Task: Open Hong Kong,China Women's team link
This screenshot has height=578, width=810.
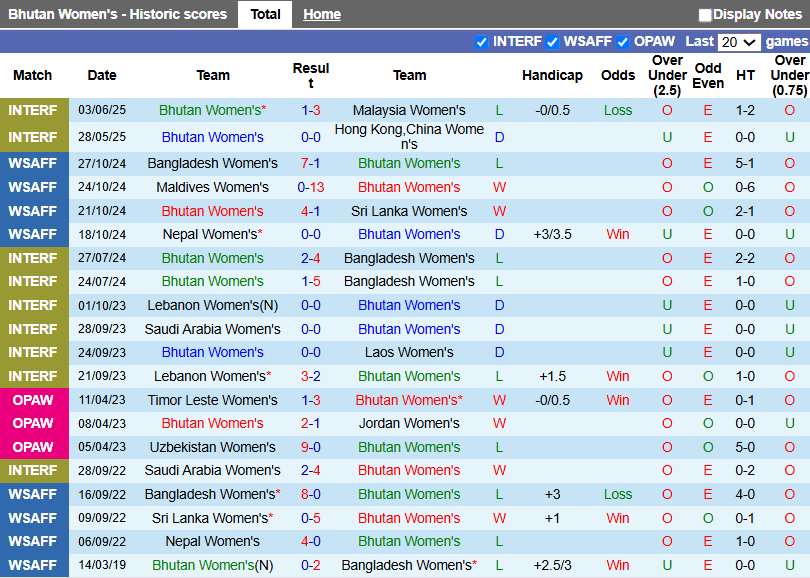Action: [409, 137]
